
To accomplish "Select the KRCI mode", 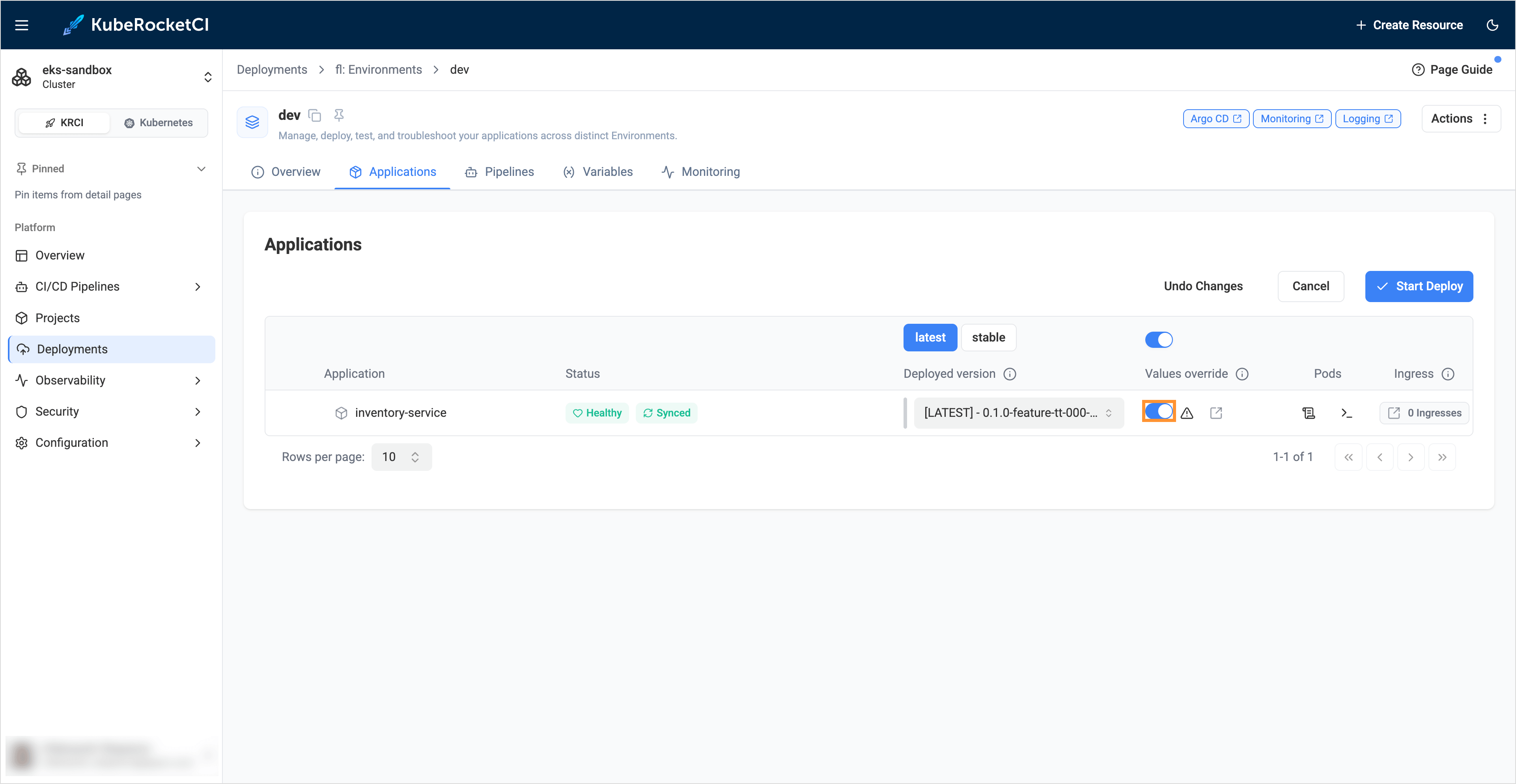I will (64, 122).
